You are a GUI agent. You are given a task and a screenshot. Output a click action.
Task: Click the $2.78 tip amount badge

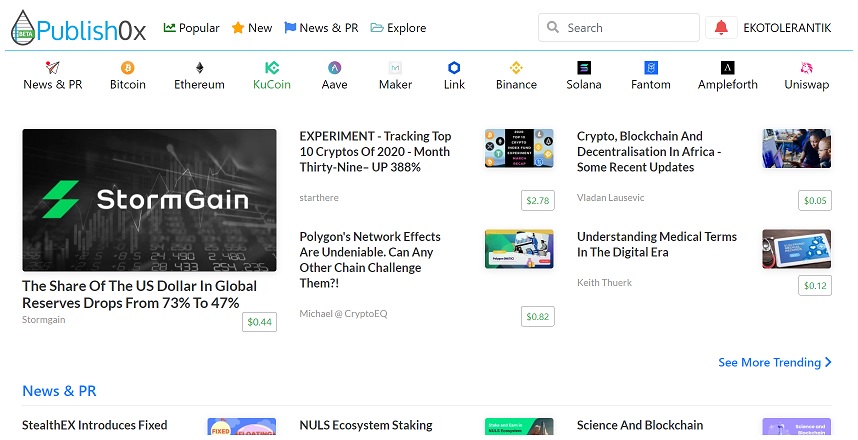click(538, 201)
